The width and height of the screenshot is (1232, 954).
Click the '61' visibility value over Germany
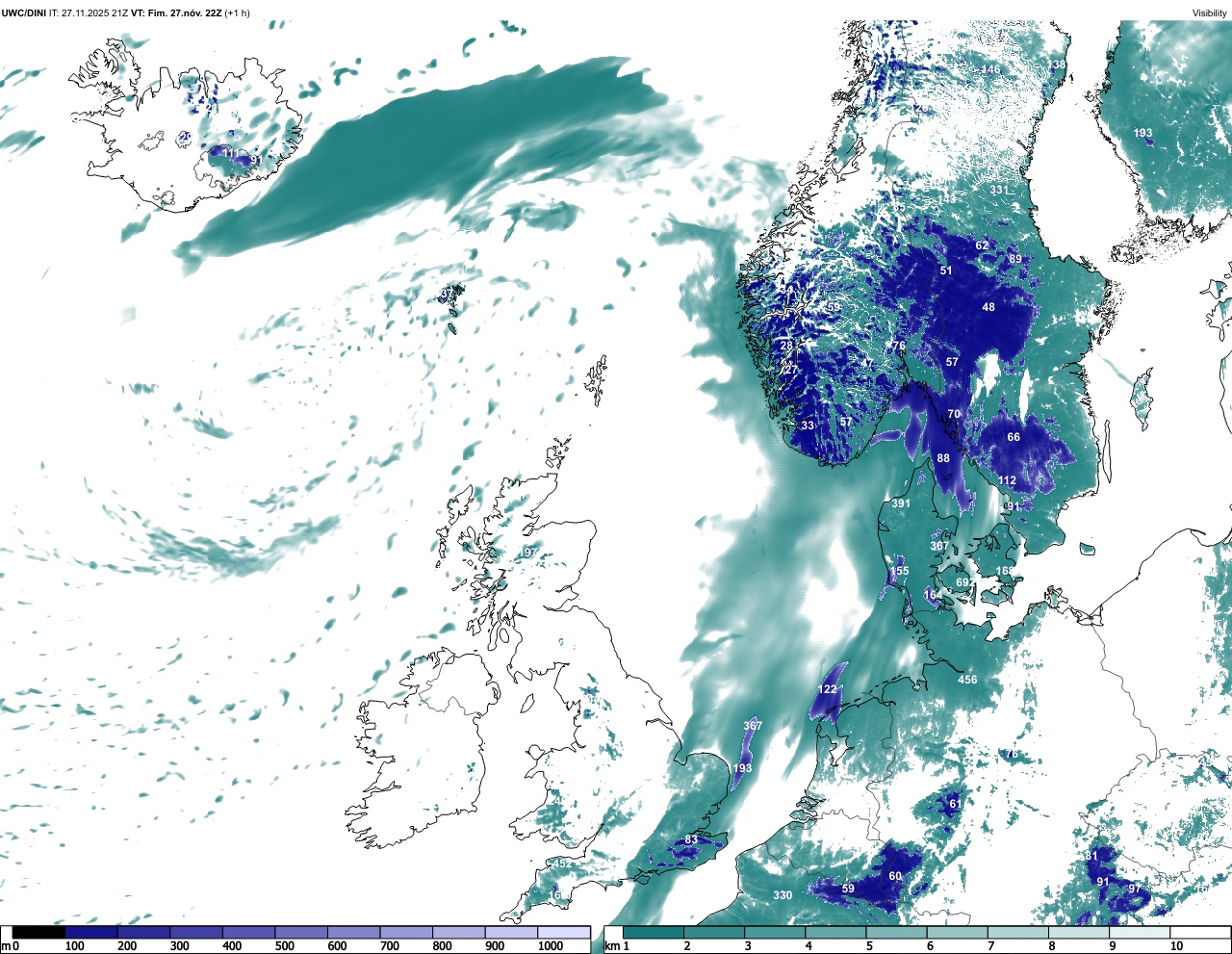[x=955, y=804]
